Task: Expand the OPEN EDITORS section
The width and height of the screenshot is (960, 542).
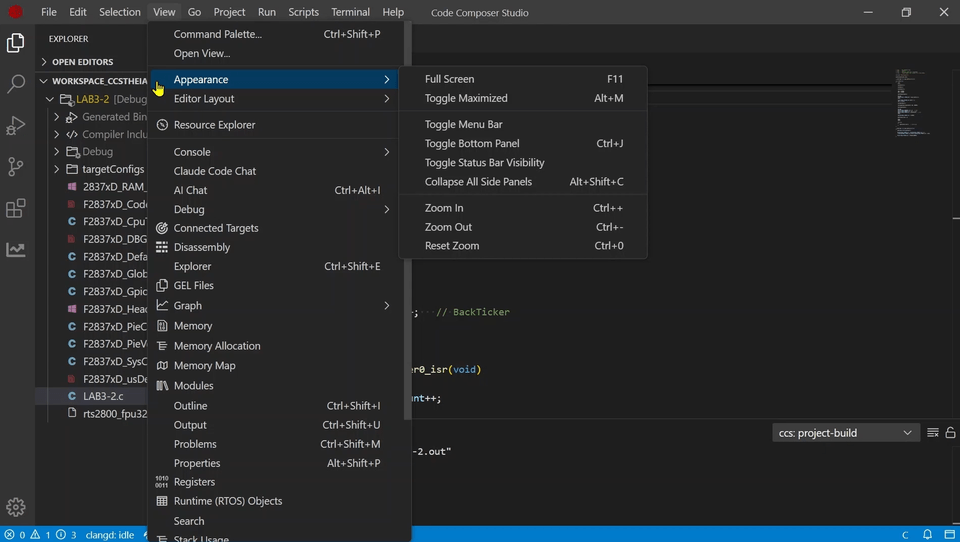Action: click(83, 62)
